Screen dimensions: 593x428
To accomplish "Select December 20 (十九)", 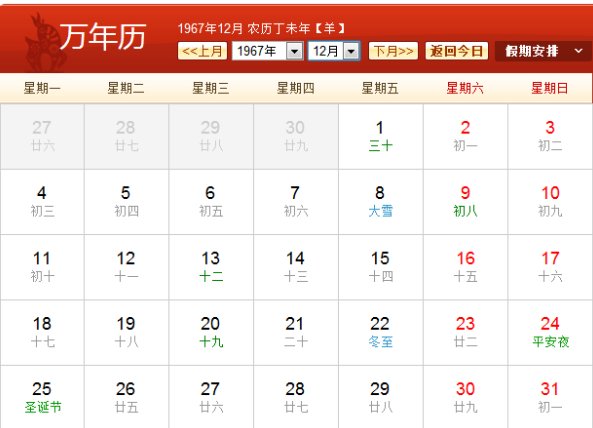I will pyautogui.click(x=211, y=333).
